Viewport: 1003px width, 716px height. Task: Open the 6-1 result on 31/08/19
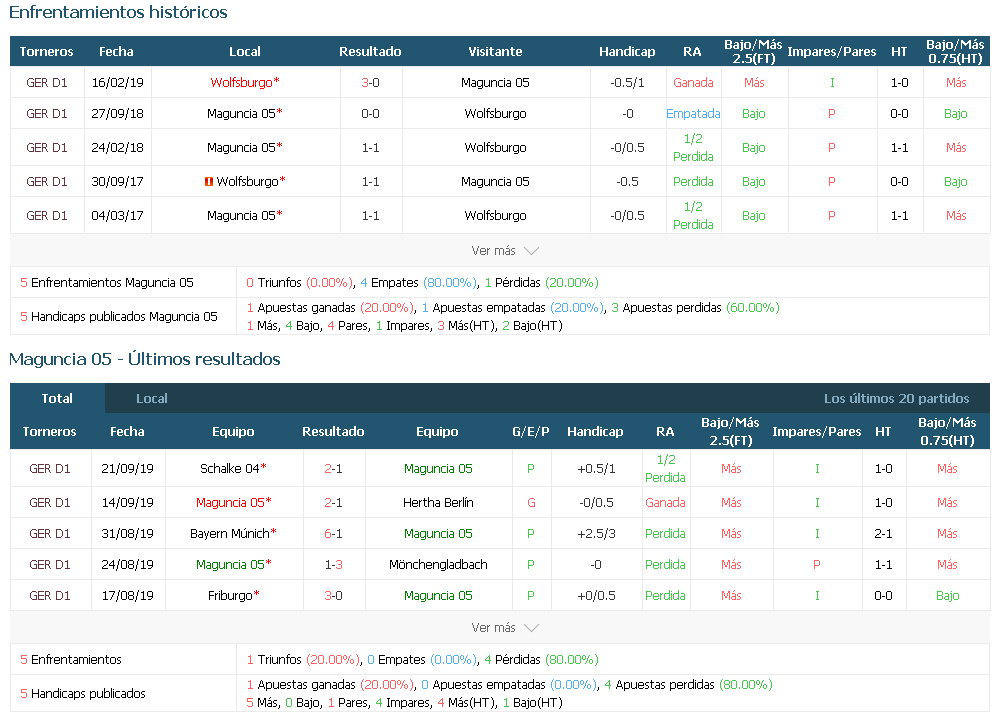pyautogui.click(x=333, y=534)
